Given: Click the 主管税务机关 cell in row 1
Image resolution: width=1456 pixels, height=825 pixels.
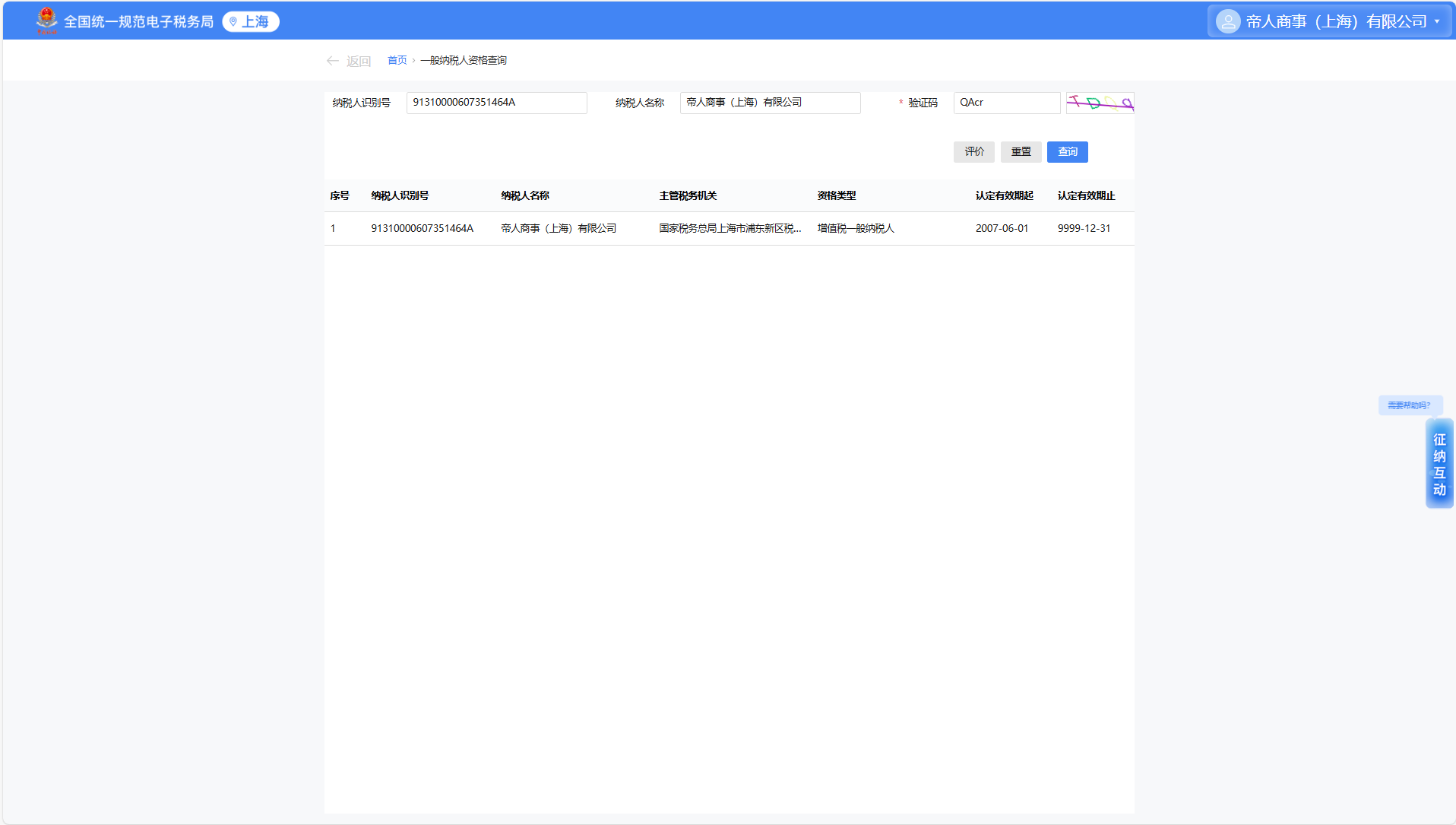Looking at the screenshot, I should 730,229.
